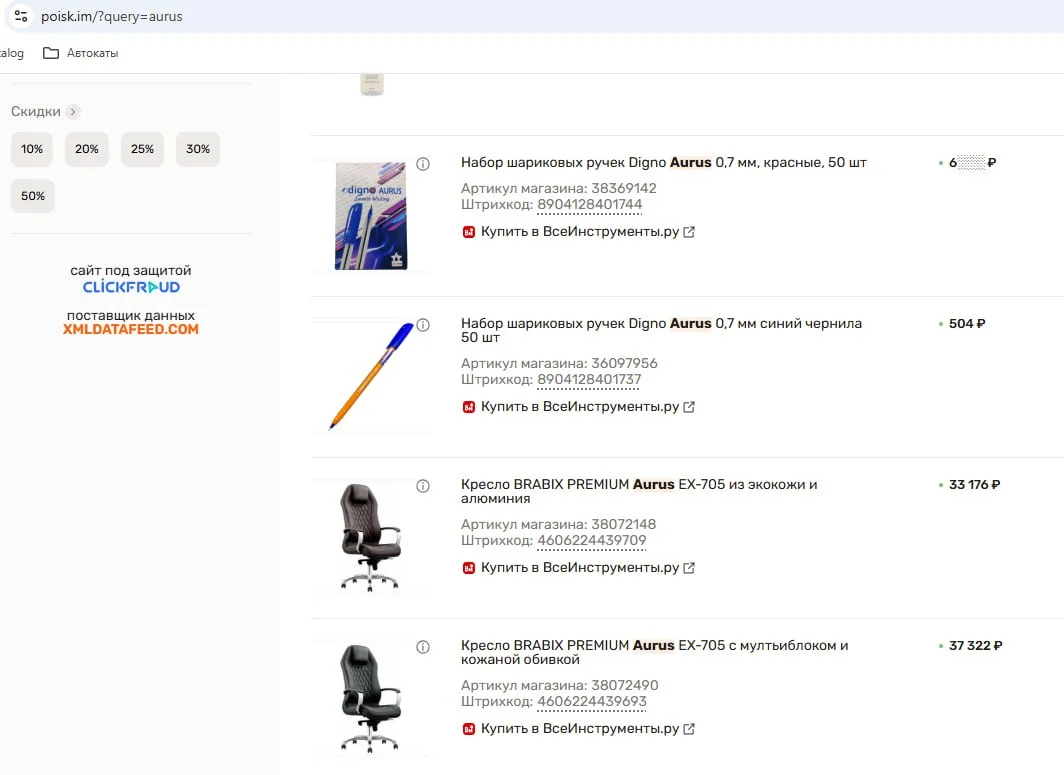
Task: Click info icon for multiblock BRABIX chair
Action: [x=423, y=647]
